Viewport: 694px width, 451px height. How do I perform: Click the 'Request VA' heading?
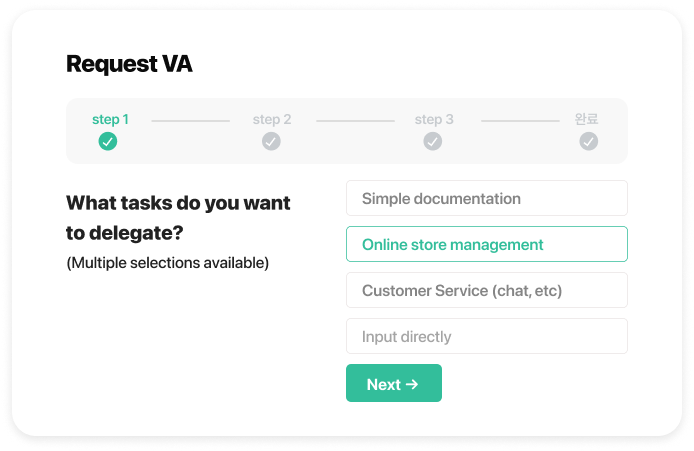tap(129, 64)
